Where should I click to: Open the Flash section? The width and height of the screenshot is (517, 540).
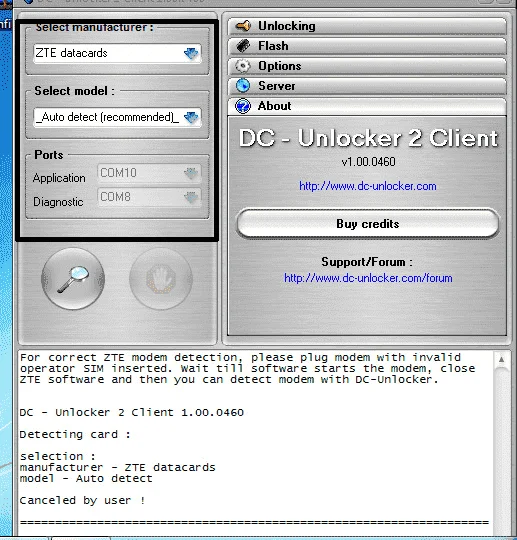[x=367, y=46]
